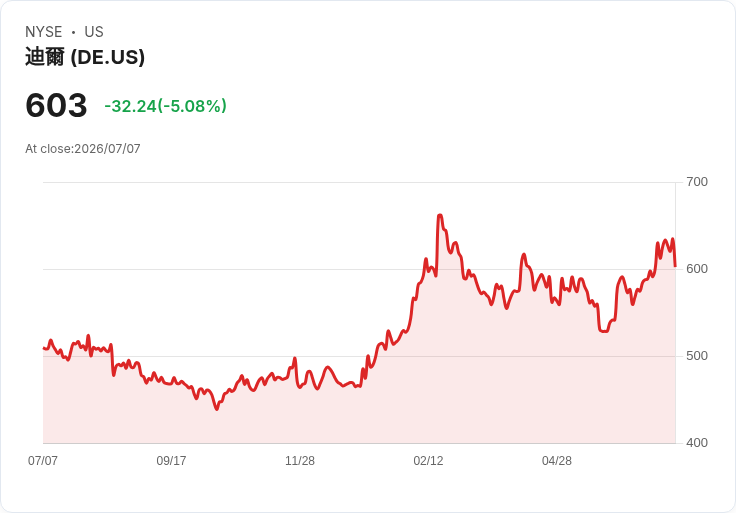Click the shaded area under the price line
The width and height of the screenshot is (736, 513).
point(359,413)
